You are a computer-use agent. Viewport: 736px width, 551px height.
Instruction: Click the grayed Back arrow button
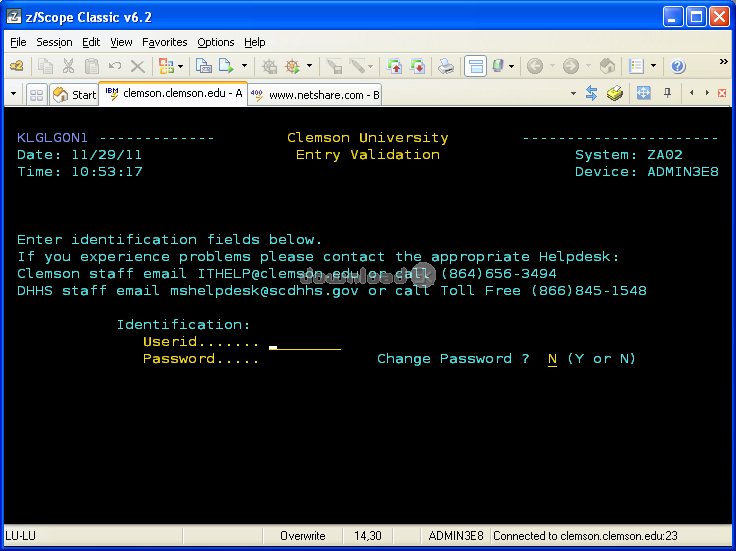pyautogui.click(x=535, y=66)
